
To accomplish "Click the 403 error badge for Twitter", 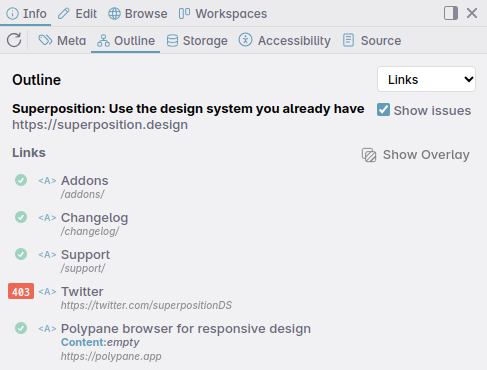I will click(x=21, y=291).
